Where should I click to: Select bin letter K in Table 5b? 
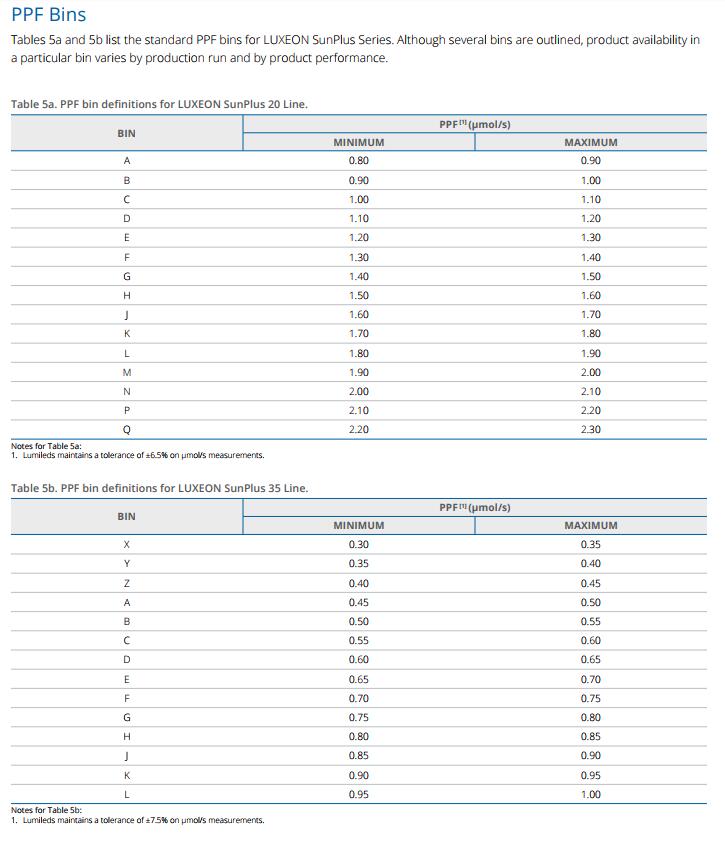click(127, 776)
